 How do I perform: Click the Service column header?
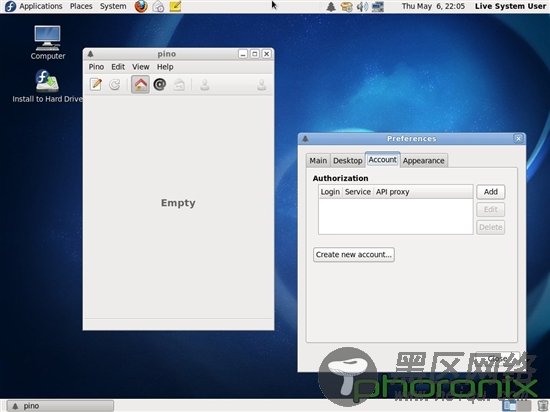click(358, 192)
